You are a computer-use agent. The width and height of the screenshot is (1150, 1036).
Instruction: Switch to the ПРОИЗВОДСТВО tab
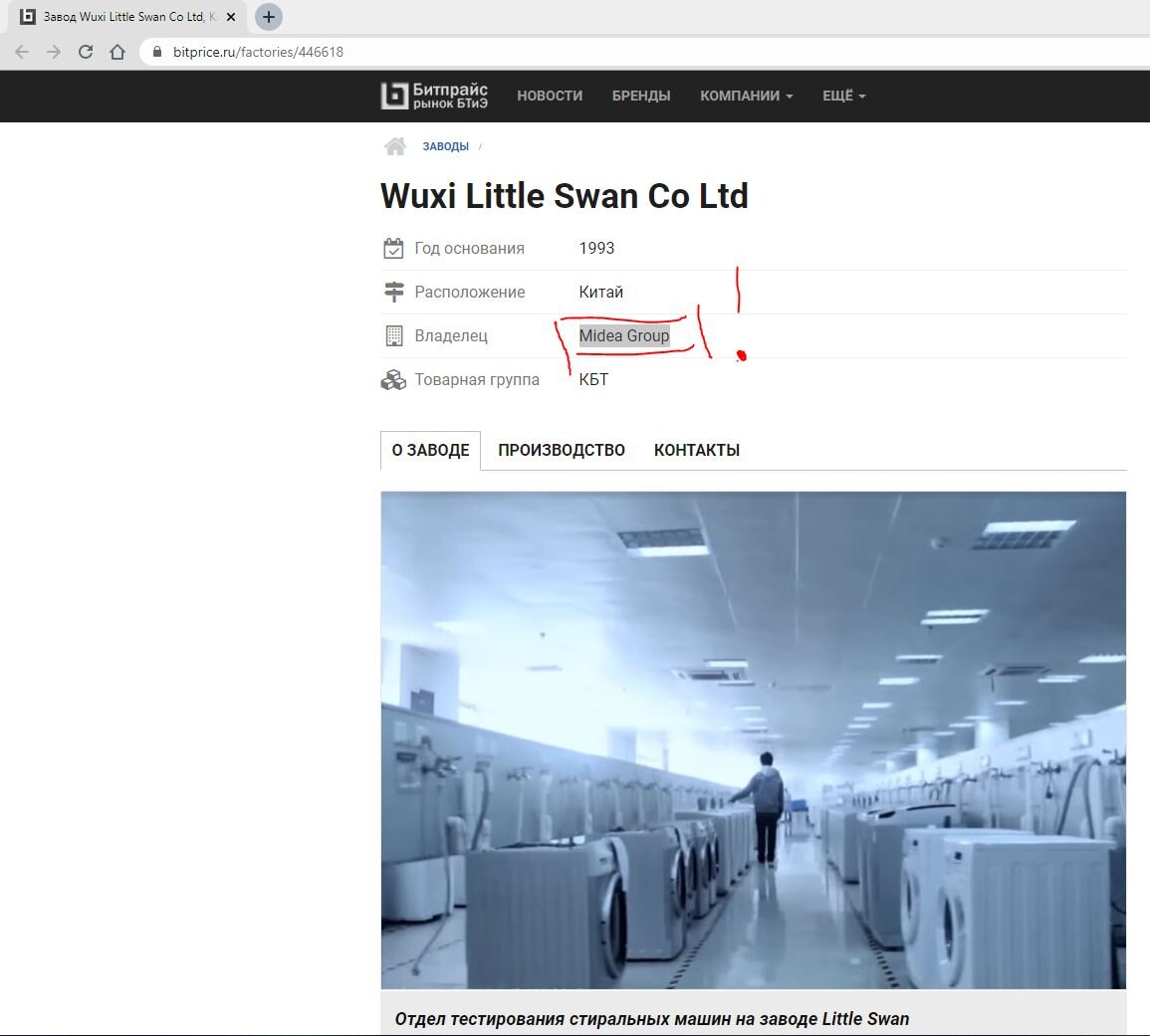click(x=562, y=450)
